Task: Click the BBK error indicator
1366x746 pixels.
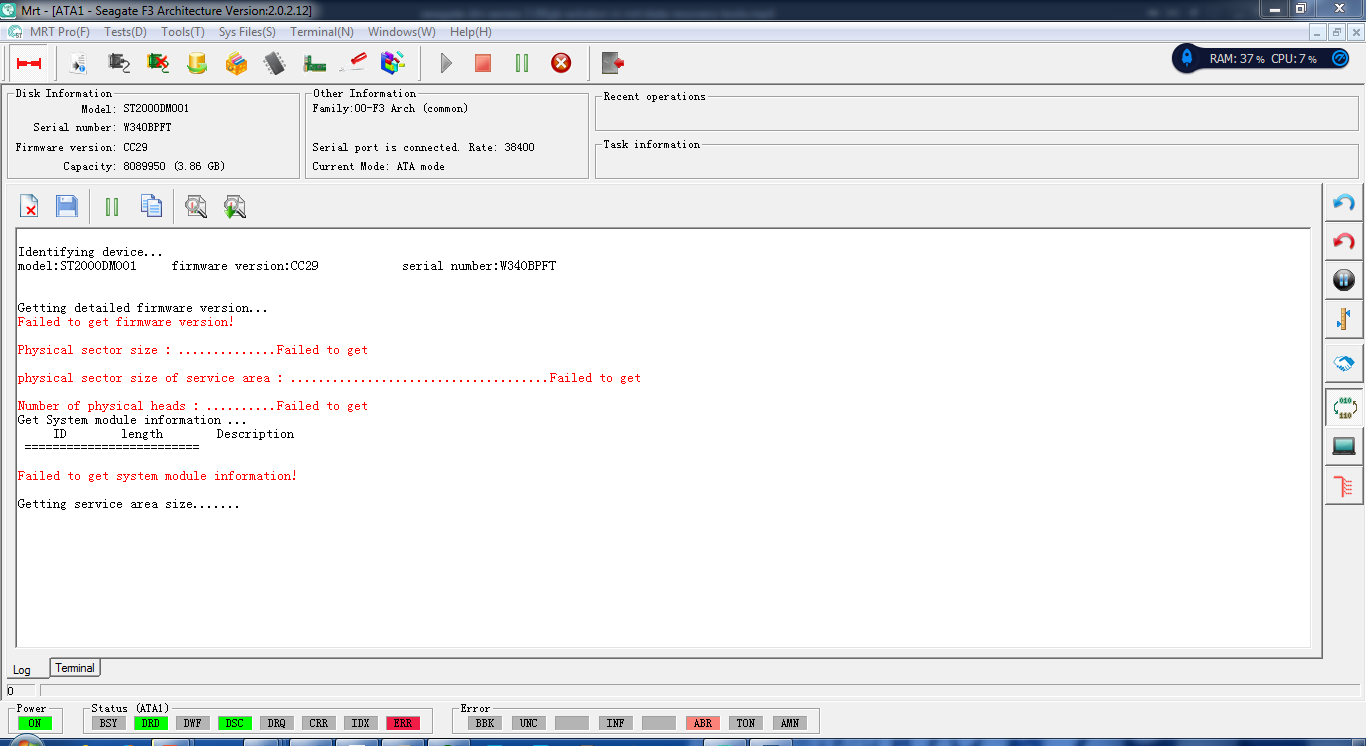Action: point(486,723)
